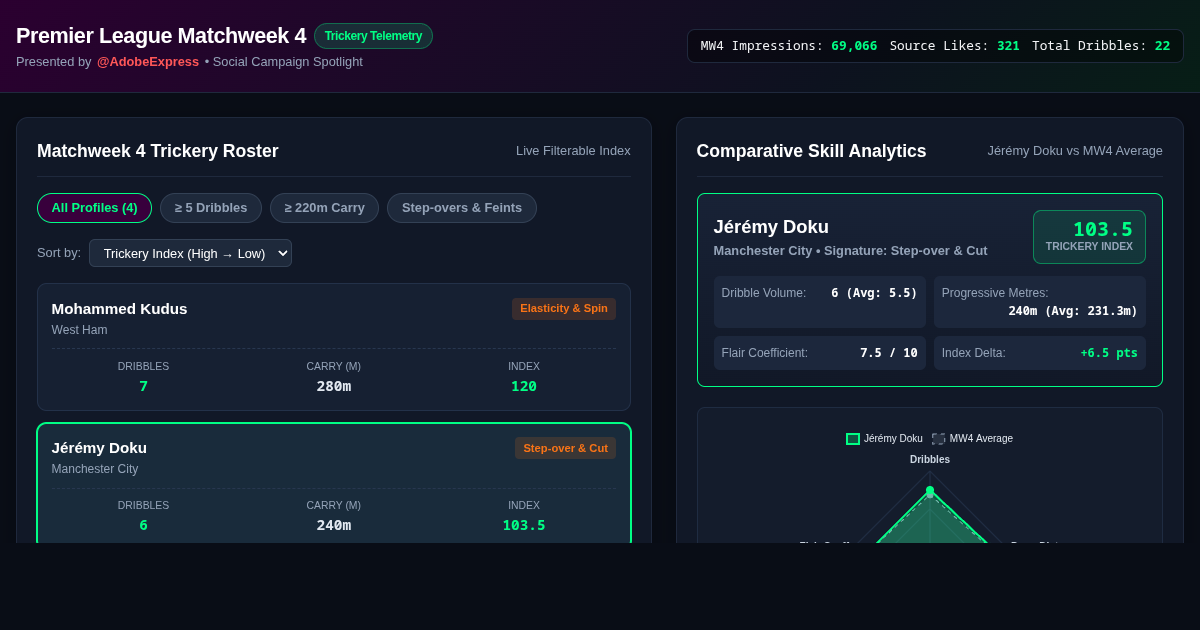Click Doku carry value 240m in roster
1200x630 pixels.
334,525
